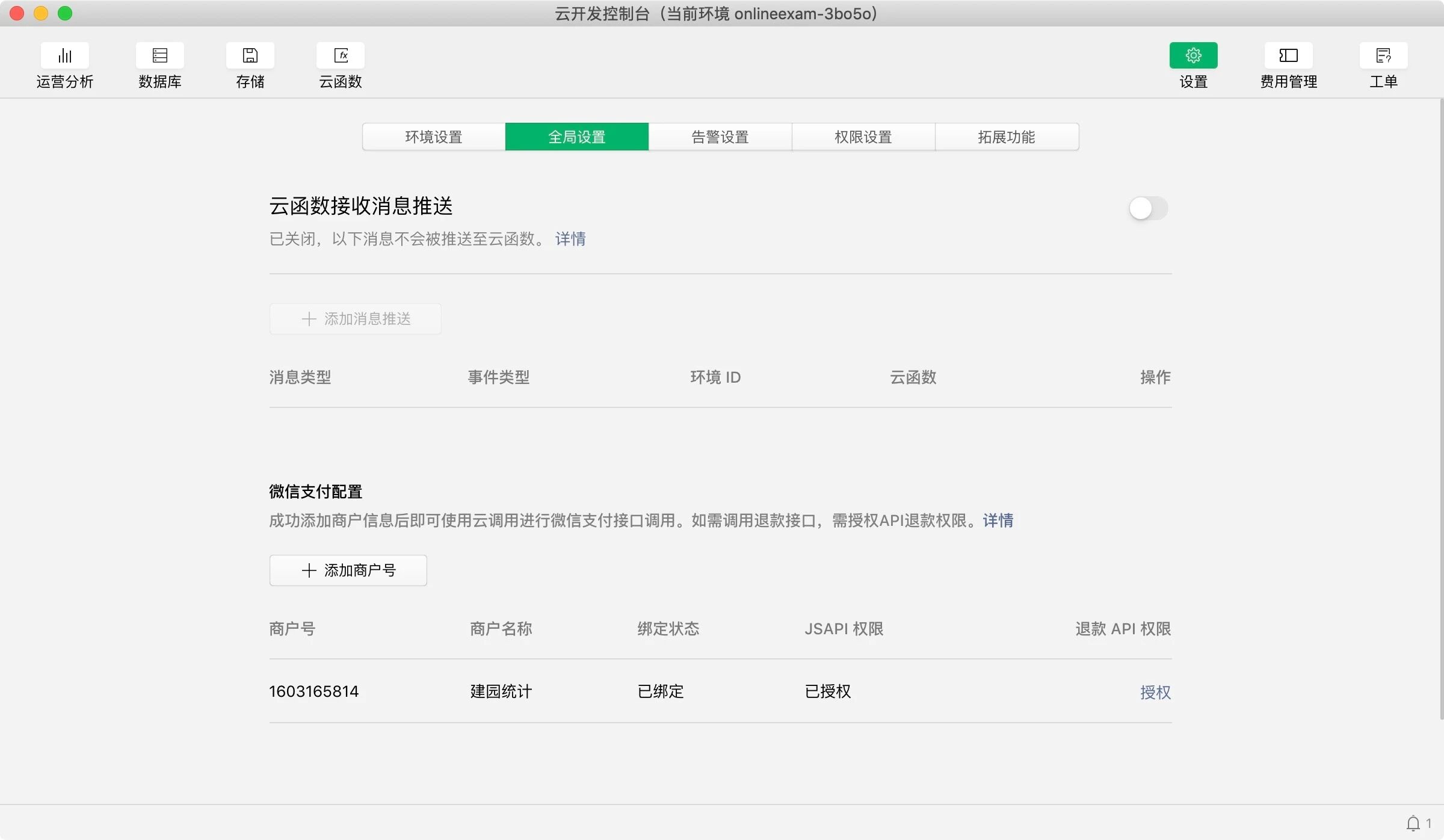Open 详情 link in 微信支付配置
The image size is (1444, 840).
[x=998, y=520]
